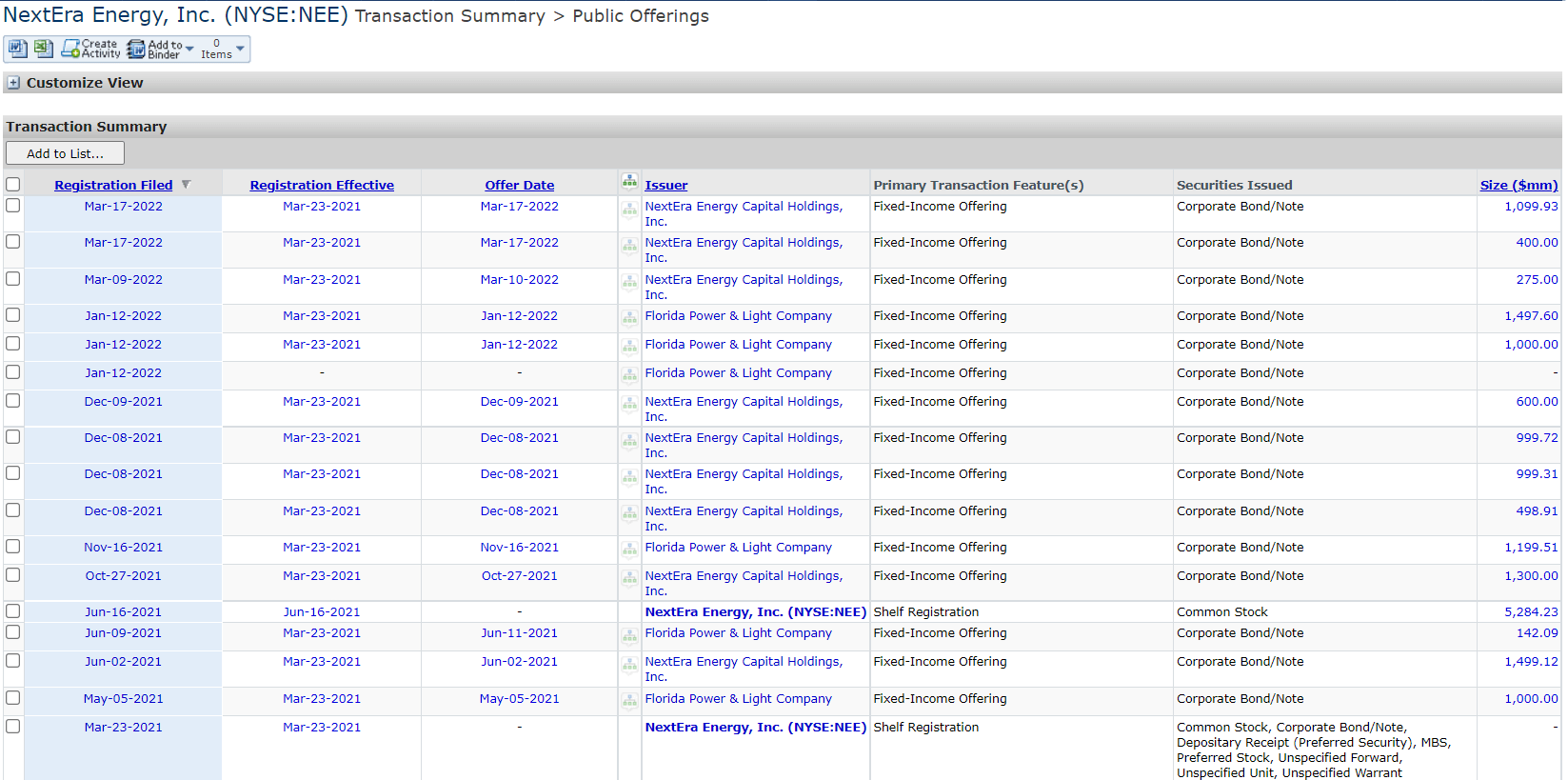Click the sort arrow beside Registration Filed

186,185
